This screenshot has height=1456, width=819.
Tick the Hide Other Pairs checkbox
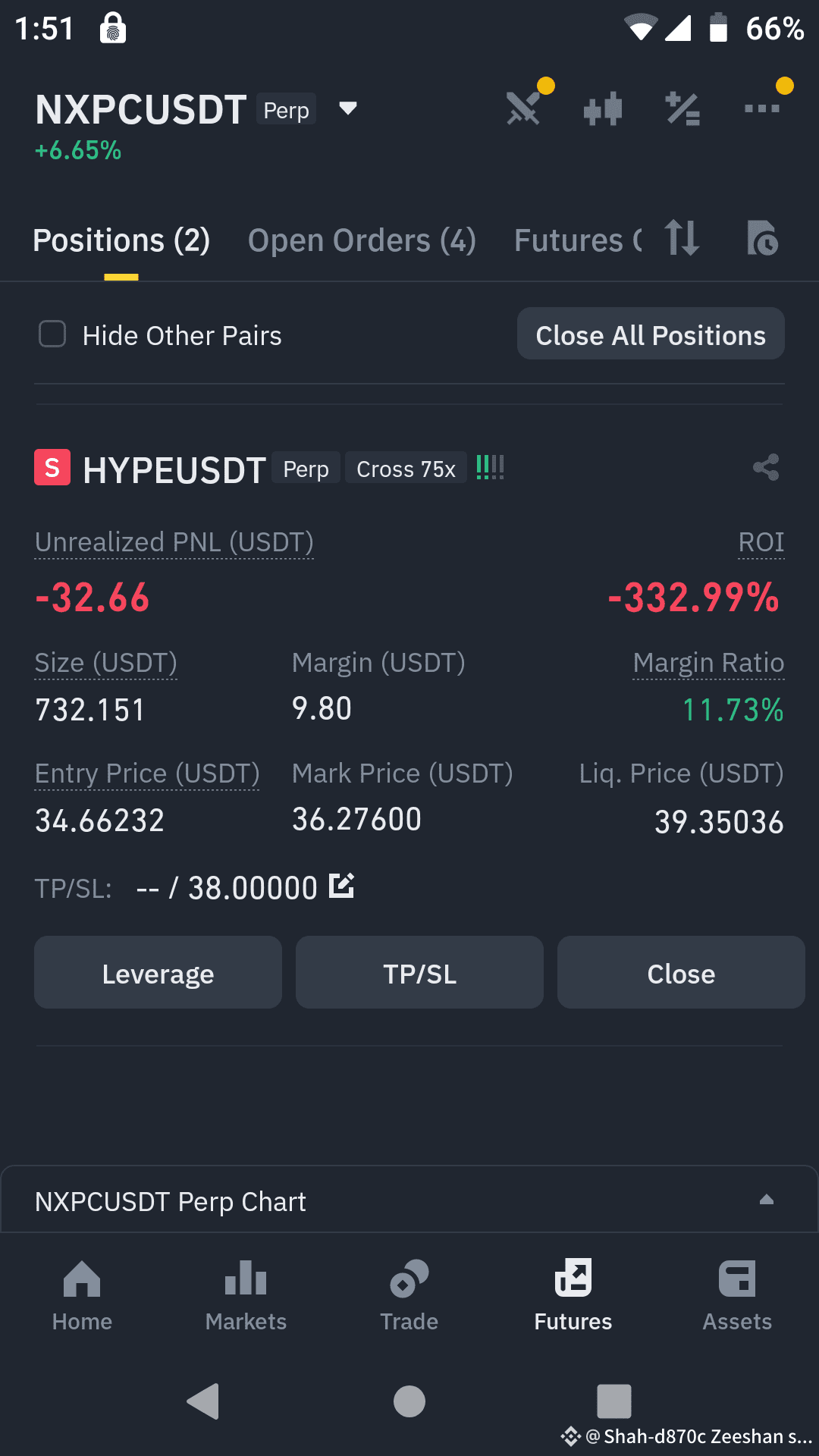click(52, 334)
